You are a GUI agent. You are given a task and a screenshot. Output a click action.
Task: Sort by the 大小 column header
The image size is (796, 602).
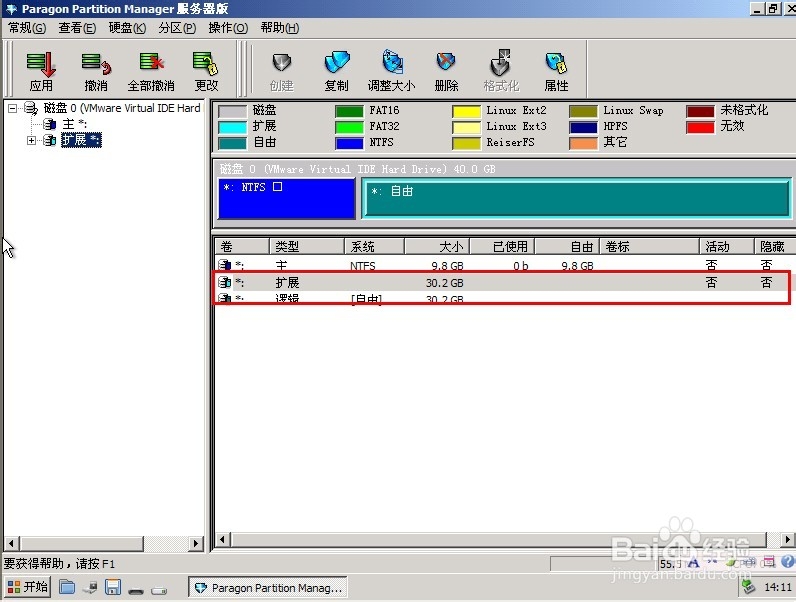point(437,246)
